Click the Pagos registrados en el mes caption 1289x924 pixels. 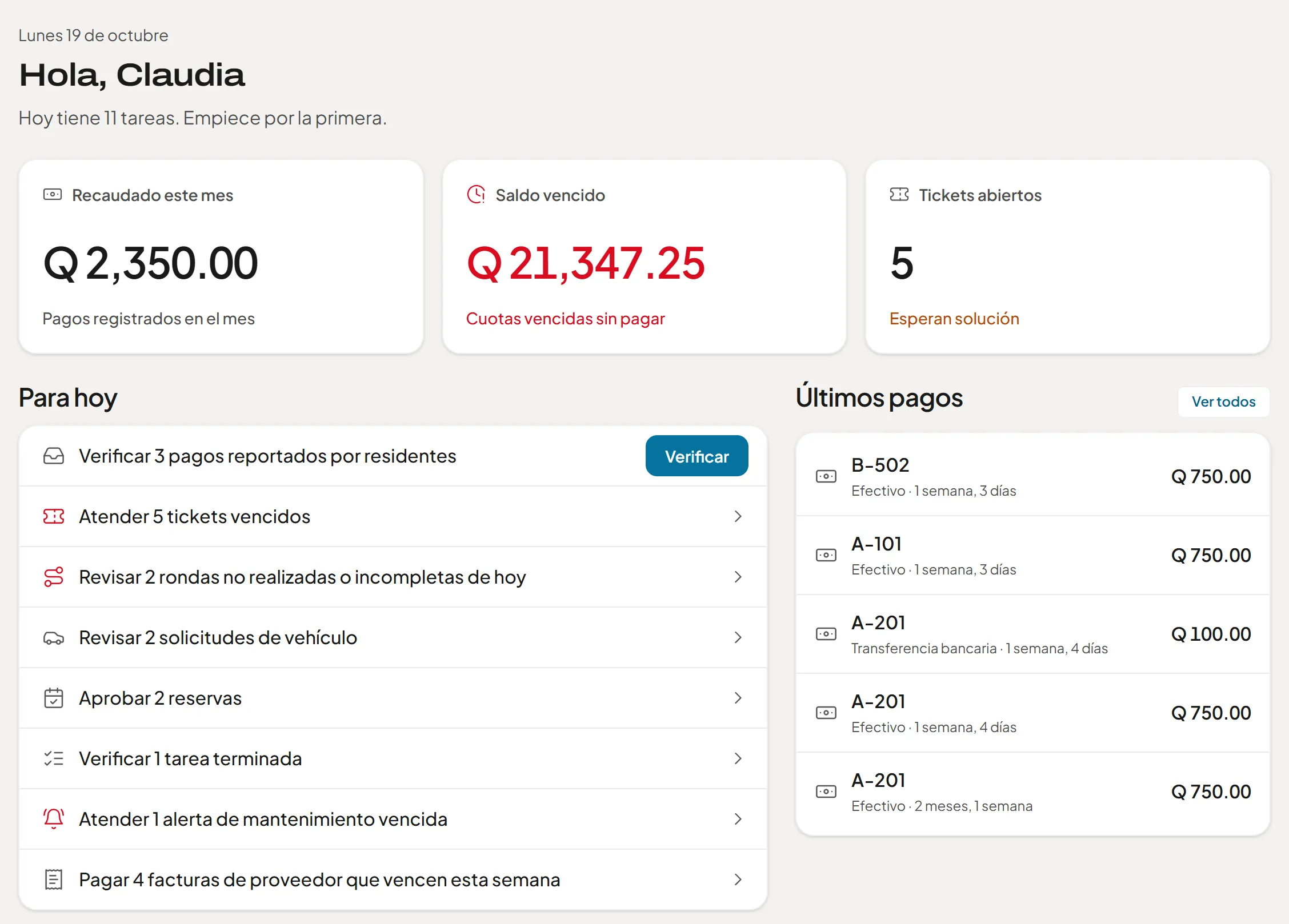149,319
